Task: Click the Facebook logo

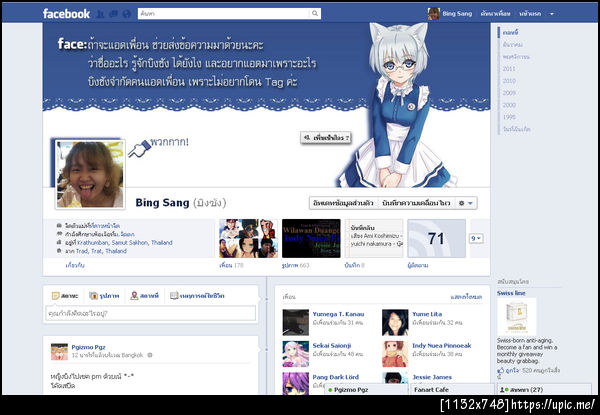Action: [66, 14]
